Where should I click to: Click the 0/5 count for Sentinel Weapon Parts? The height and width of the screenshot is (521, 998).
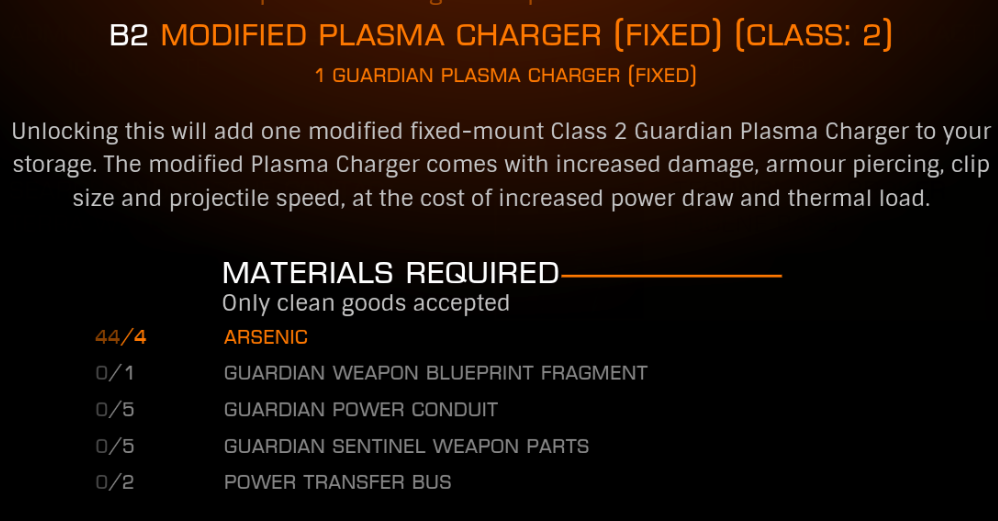tap(115, 447)
